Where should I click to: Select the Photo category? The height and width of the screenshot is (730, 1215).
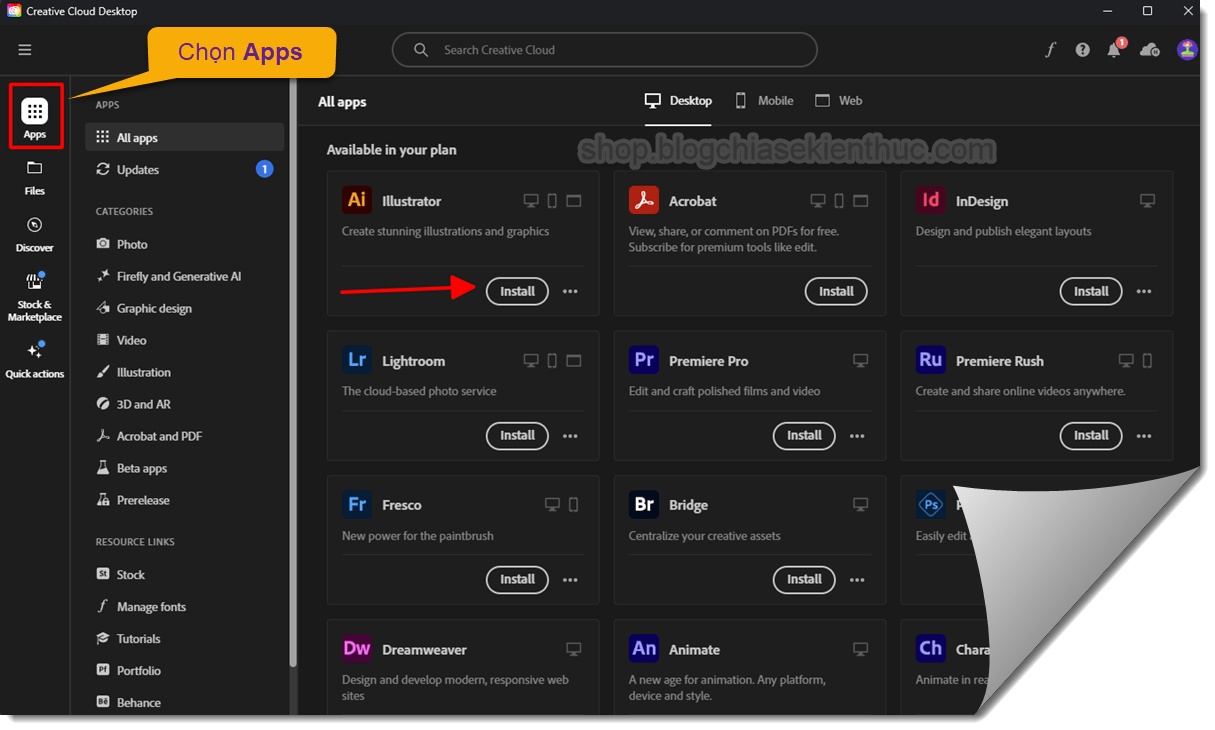[122, 244]
